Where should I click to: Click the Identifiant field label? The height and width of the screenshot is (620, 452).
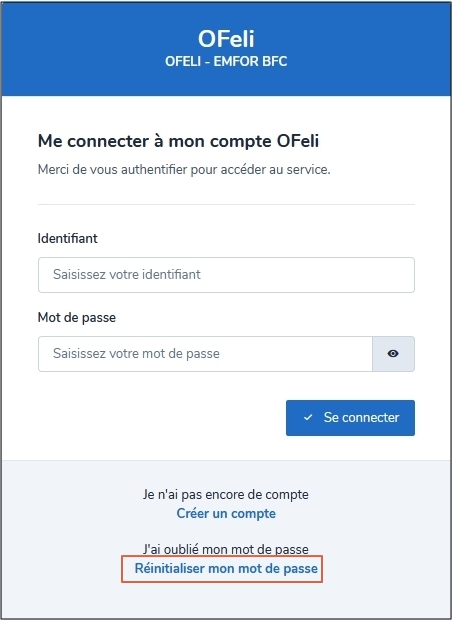point(68,238)
